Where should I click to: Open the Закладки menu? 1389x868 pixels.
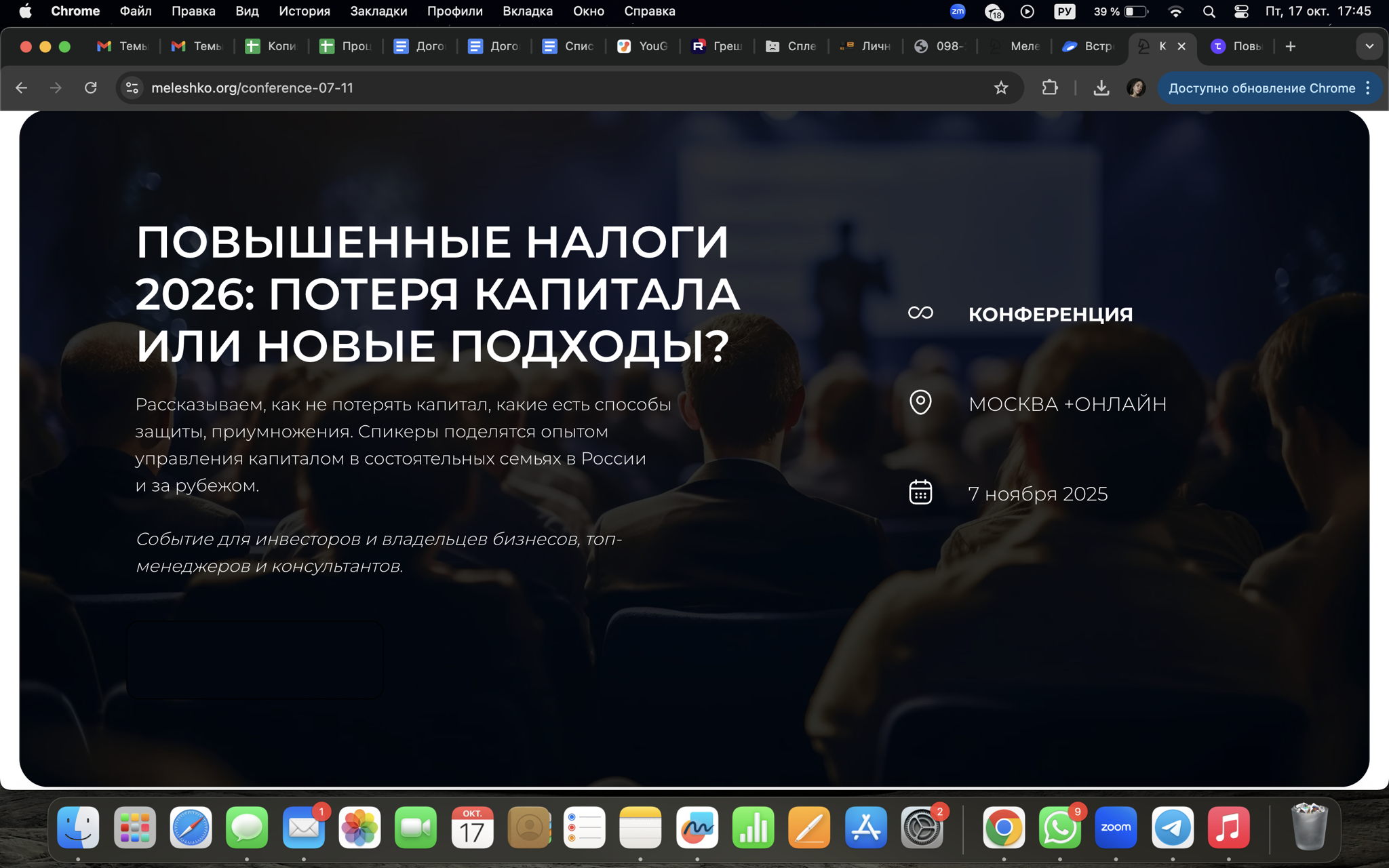(x=378, y=11)
